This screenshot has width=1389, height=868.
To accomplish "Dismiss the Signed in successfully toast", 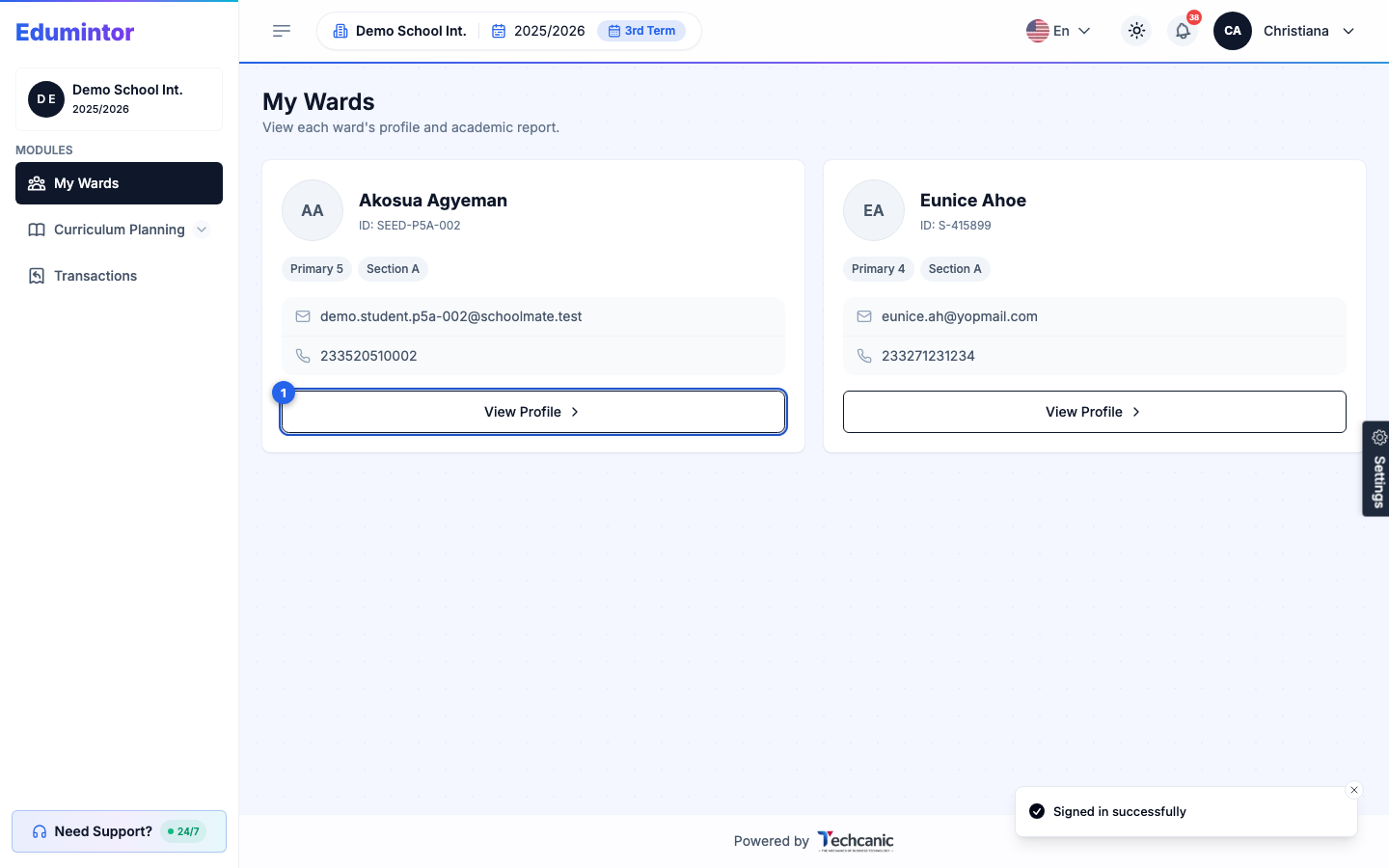I will 1354,790.
